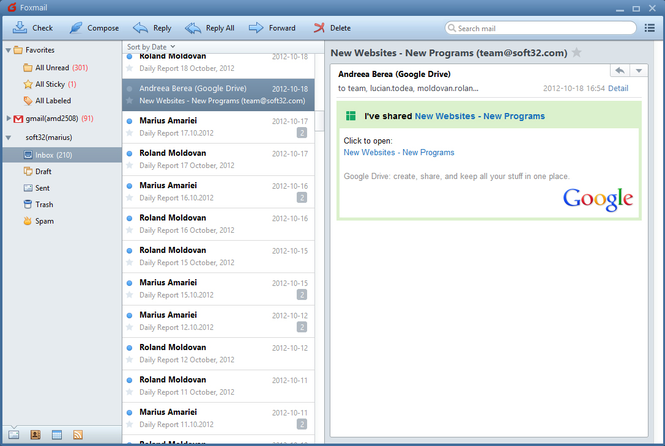Star Roland Moldovan Daily Report 12 October

(130, 360)
